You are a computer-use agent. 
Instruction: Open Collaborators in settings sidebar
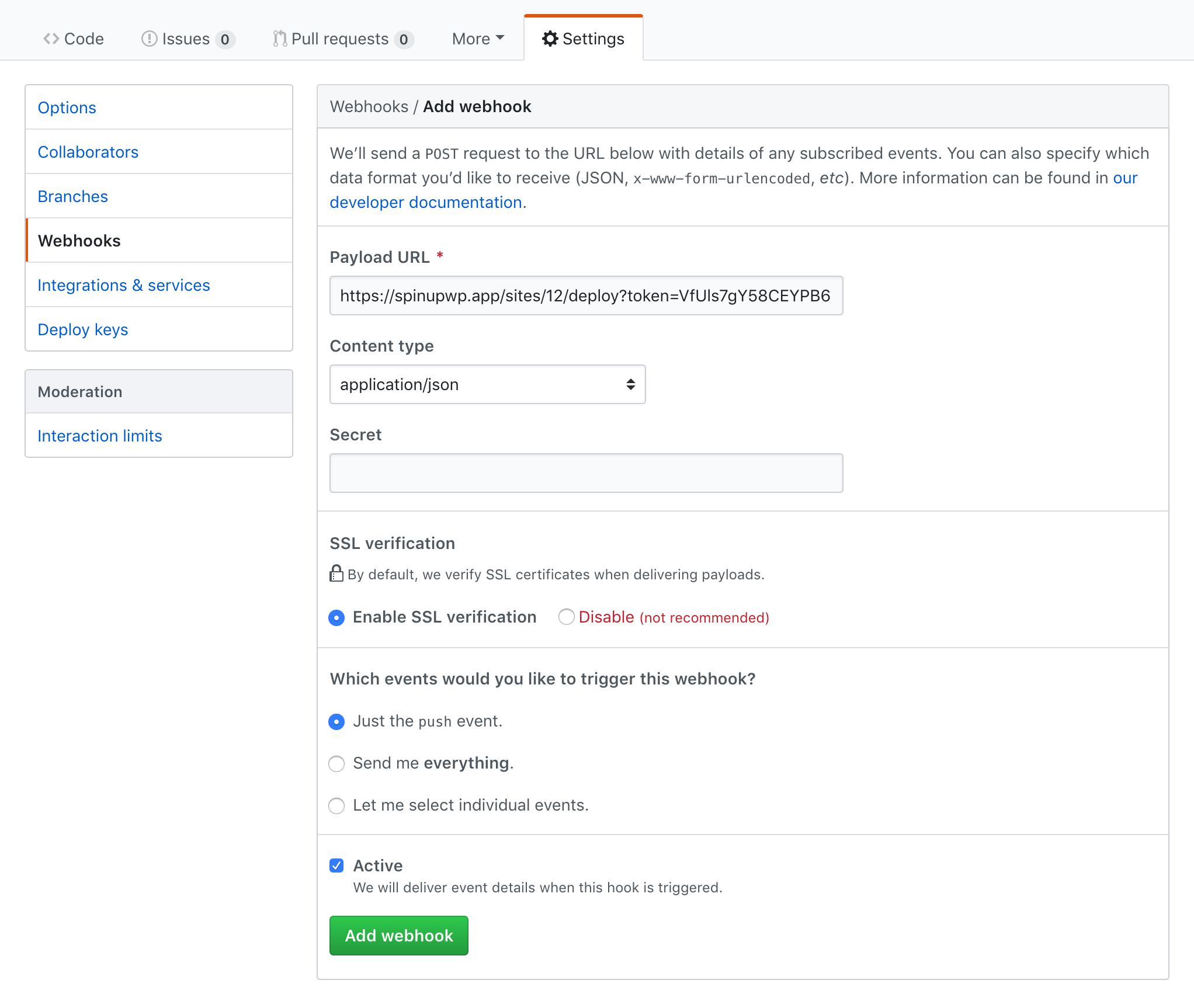pos(159,152)
